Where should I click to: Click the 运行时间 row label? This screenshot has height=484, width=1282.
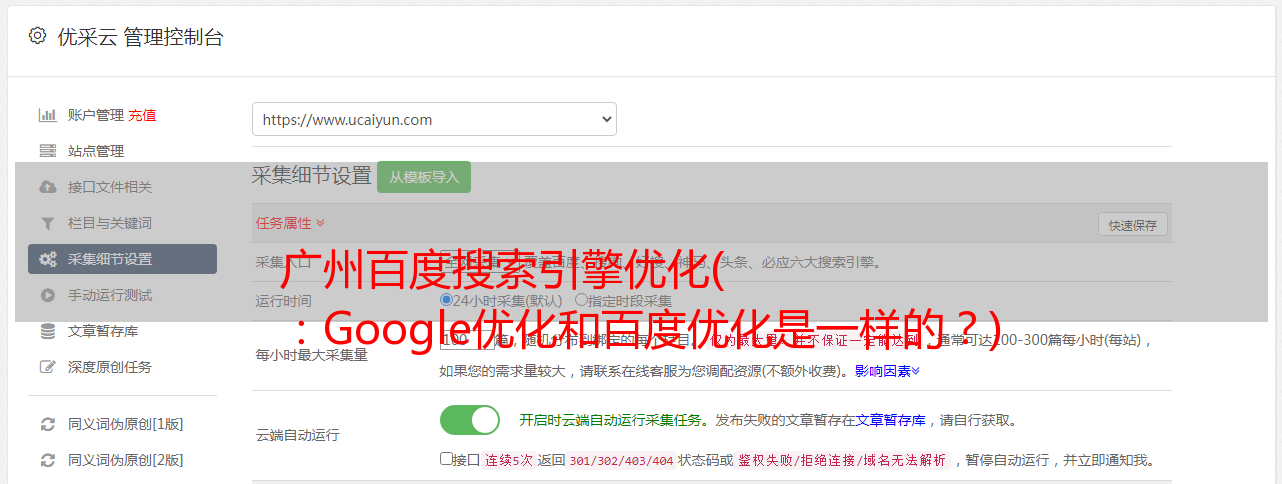point(284,300)
